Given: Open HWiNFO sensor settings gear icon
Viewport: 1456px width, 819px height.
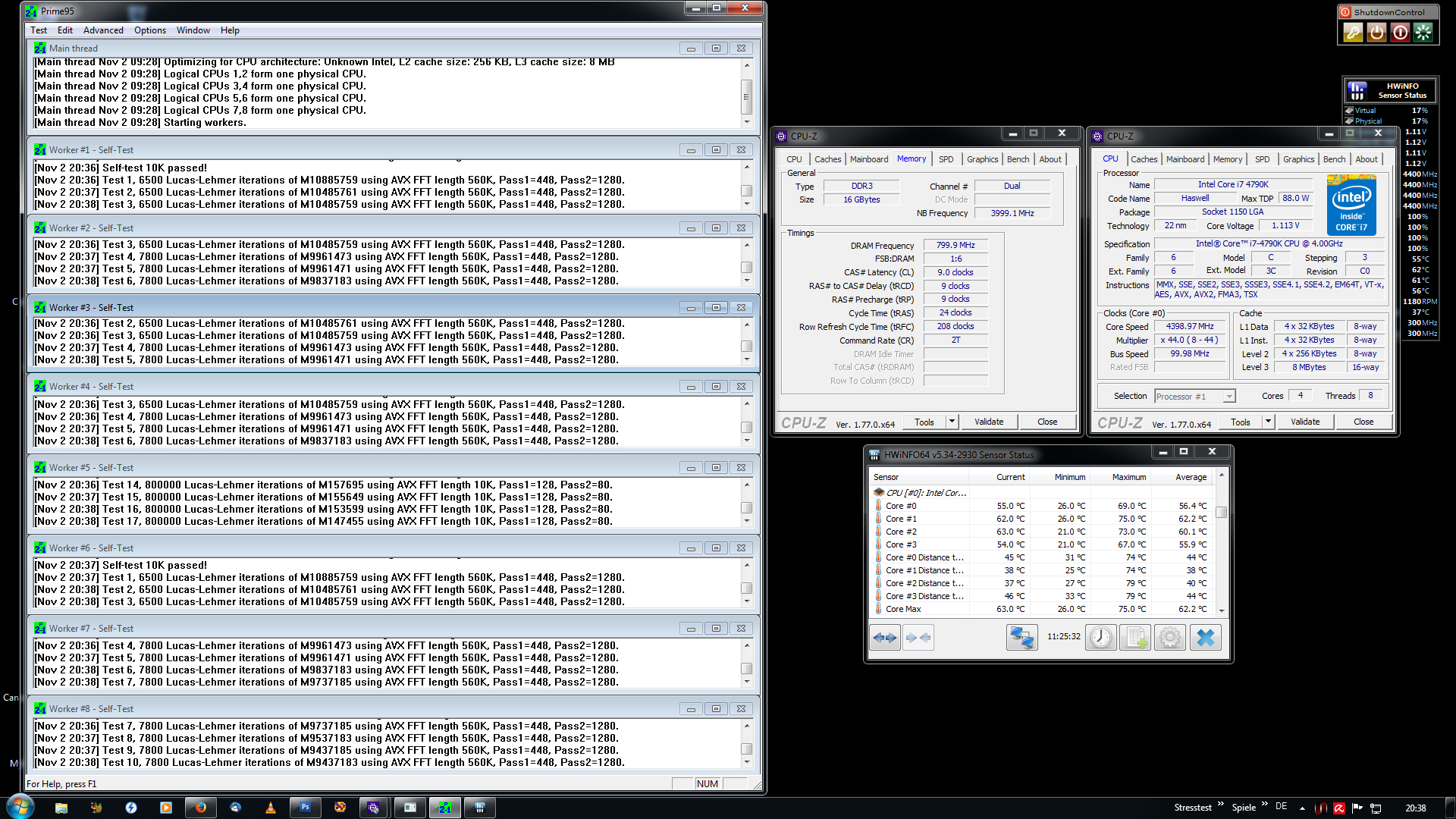Looking at the screenshot, I should (x=1169, y=638).
